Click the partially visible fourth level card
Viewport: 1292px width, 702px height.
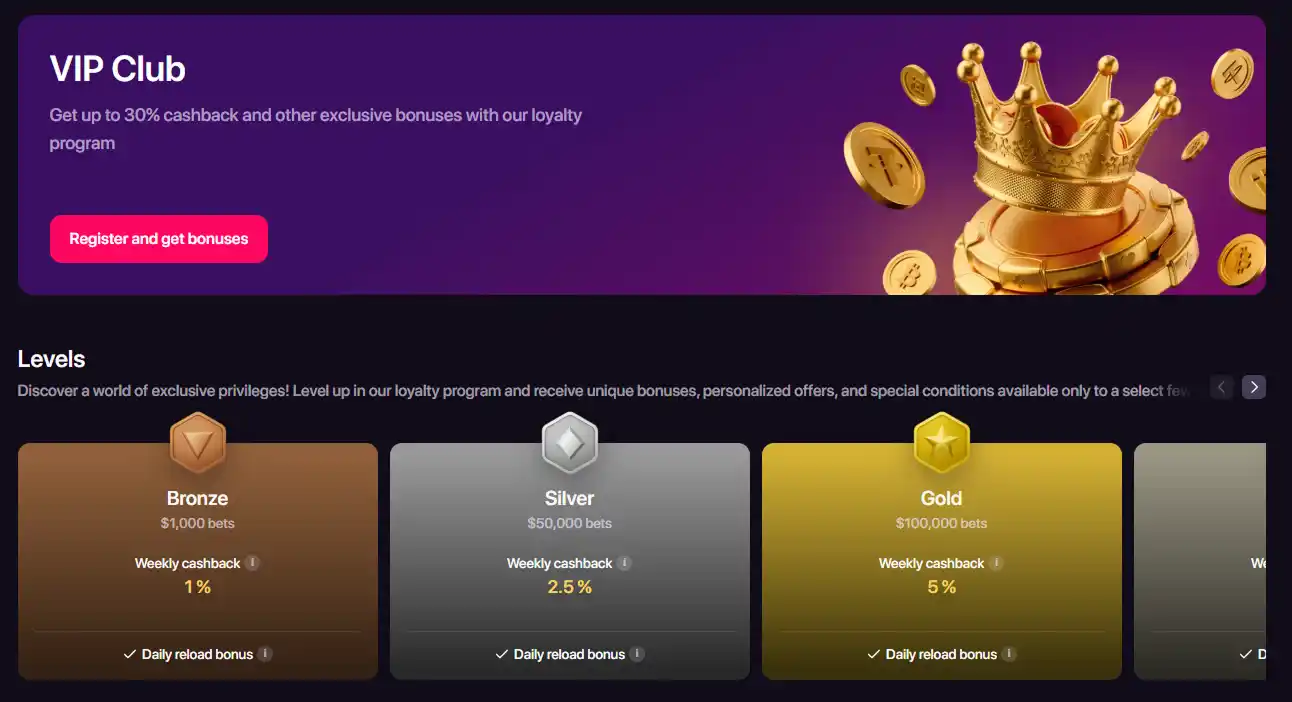coord(1200,561)
